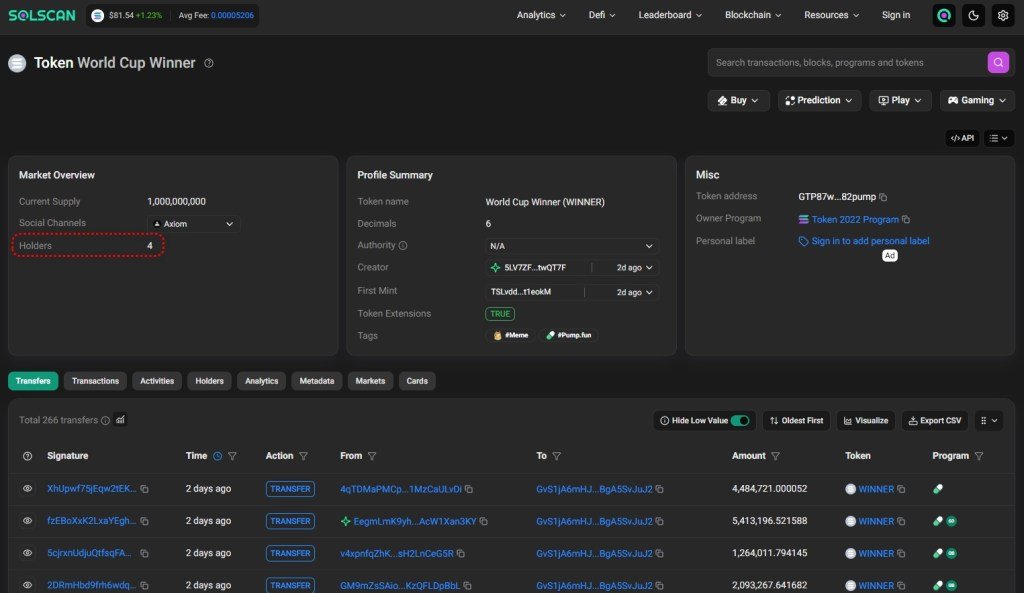1024x593 pixels.
Task: Click Sign in
Action: (895, 15)
